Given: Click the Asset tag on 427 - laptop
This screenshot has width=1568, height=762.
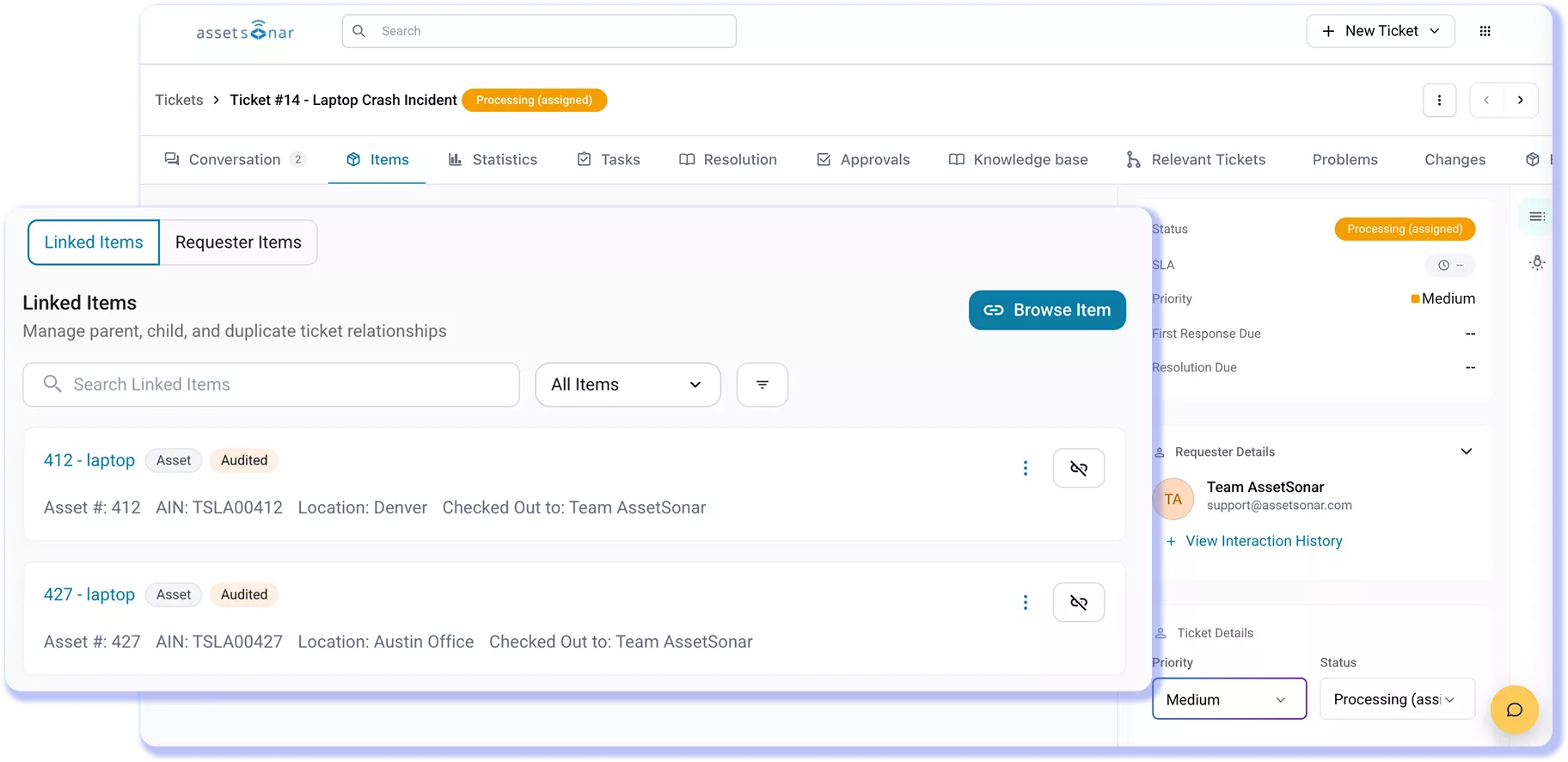Looking at the screenshot, I should pos(174,594).
